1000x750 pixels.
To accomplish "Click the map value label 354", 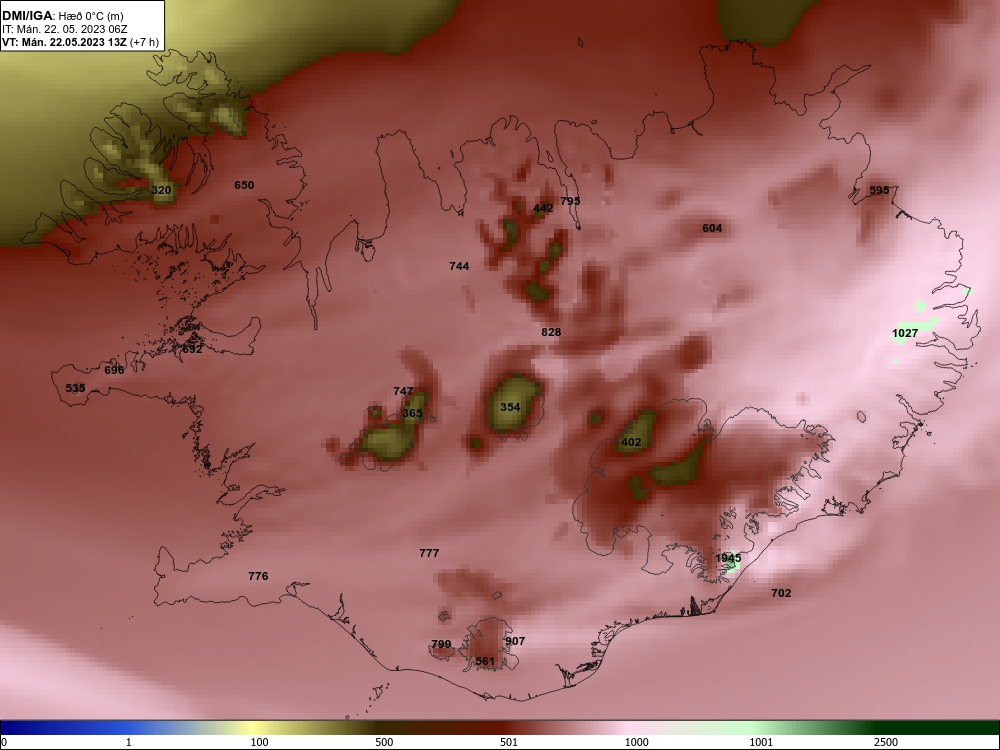I will point(510,407).
